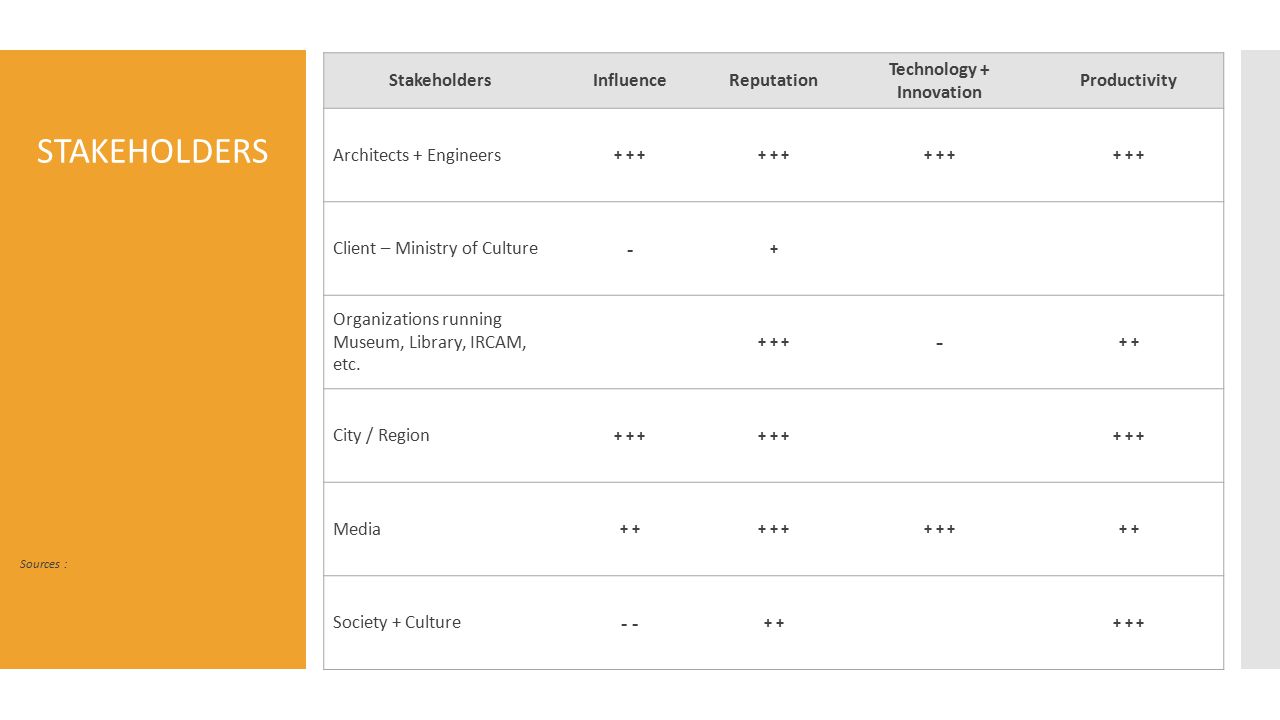Click the empty Technology cell for Society + Culture
This screenshot has height=720, width=1280.
tap(939, 623)
